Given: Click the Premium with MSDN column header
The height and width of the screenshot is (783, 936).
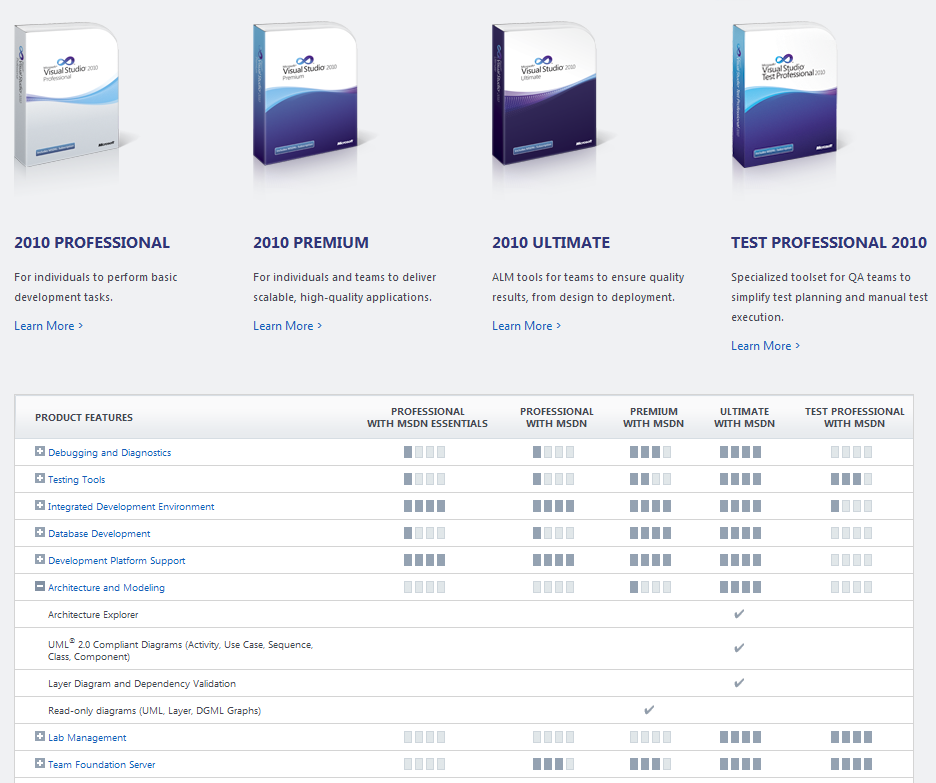Looking at the screenshot, I should [x=654, y=418].
